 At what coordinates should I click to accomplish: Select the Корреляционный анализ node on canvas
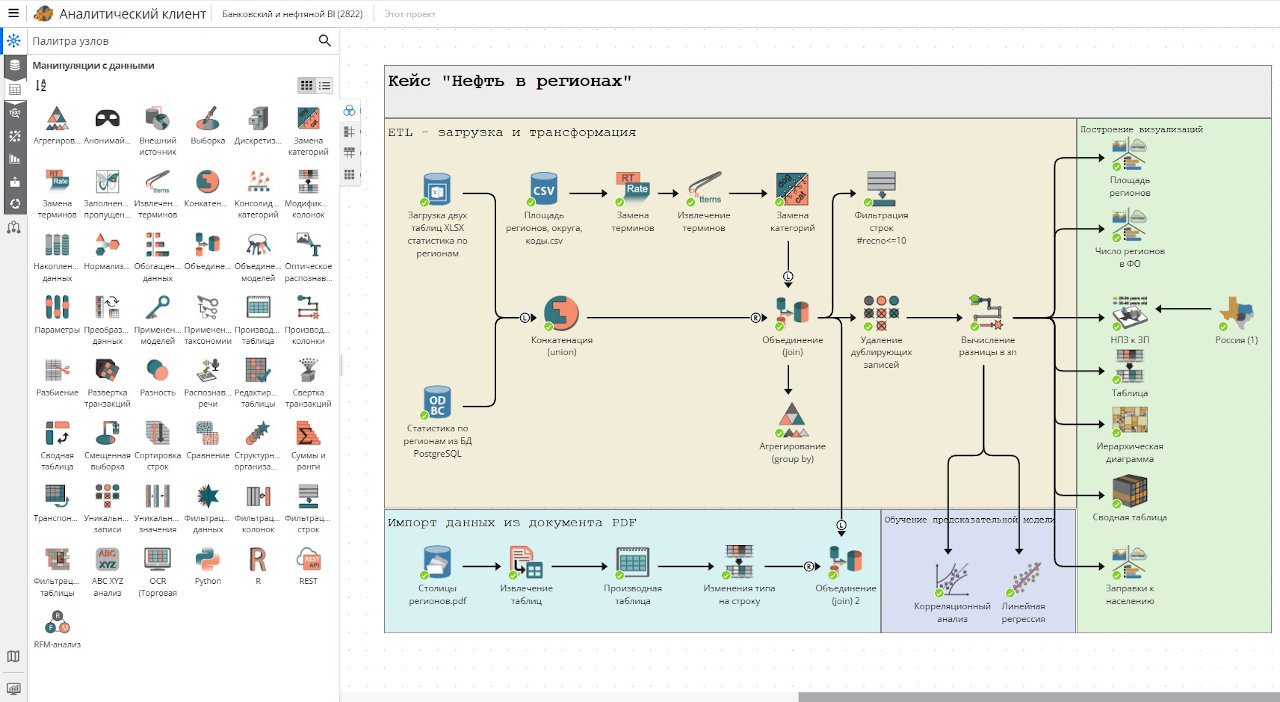click(951, 580)
